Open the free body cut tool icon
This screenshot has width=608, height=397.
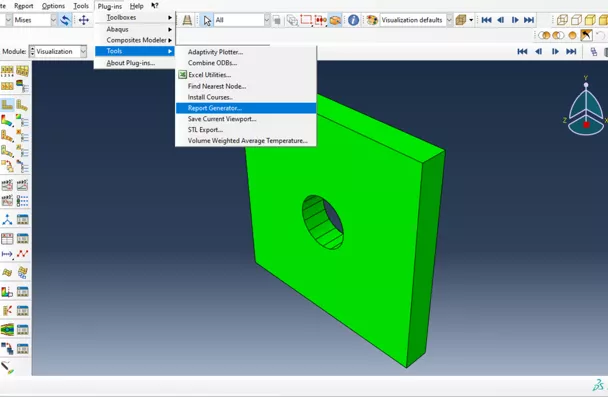point(7,311)
